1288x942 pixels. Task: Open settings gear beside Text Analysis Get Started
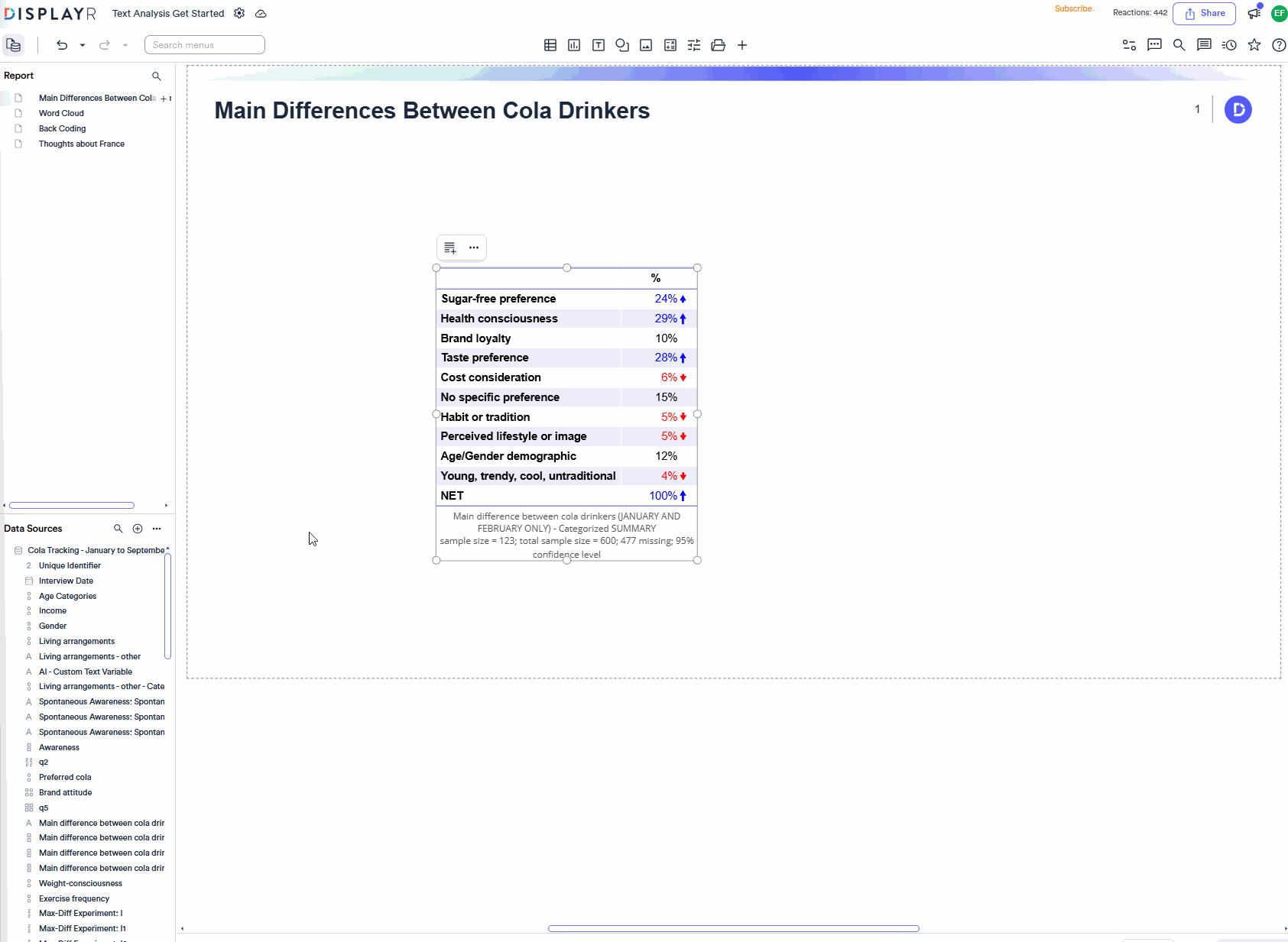[239, 13]
